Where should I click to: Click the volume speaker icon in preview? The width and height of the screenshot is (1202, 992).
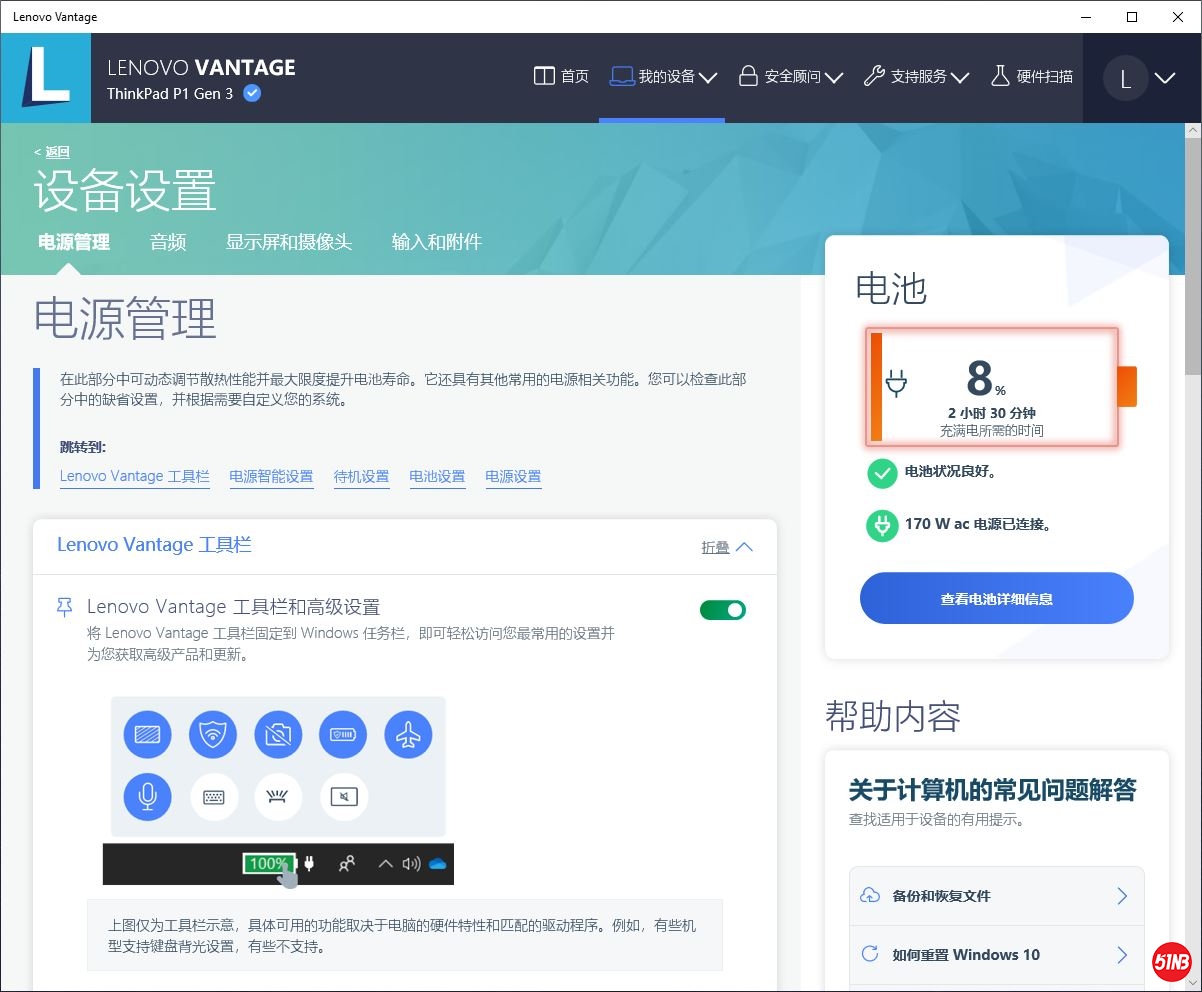click(x=411, y=864)
